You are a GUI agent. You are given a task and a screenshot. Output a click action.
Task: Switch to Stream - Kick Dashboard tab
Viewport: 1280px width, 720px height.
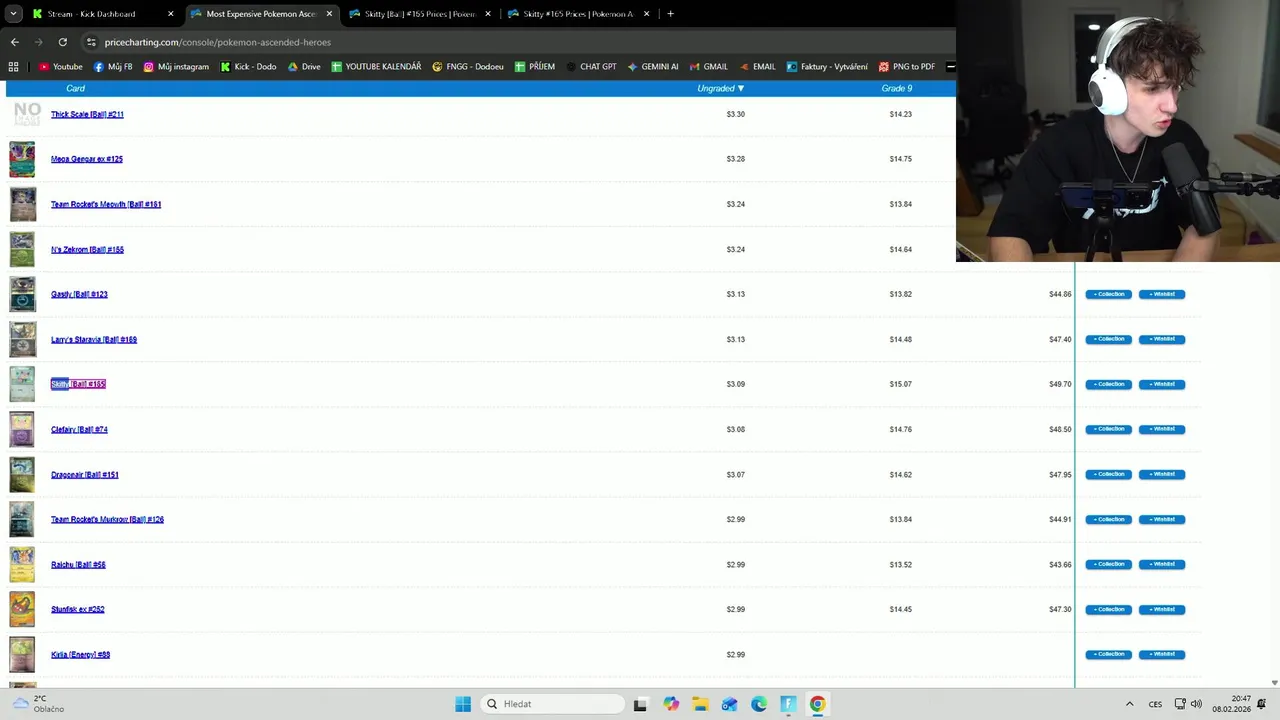pyautogui.click(x=102, y=14)
